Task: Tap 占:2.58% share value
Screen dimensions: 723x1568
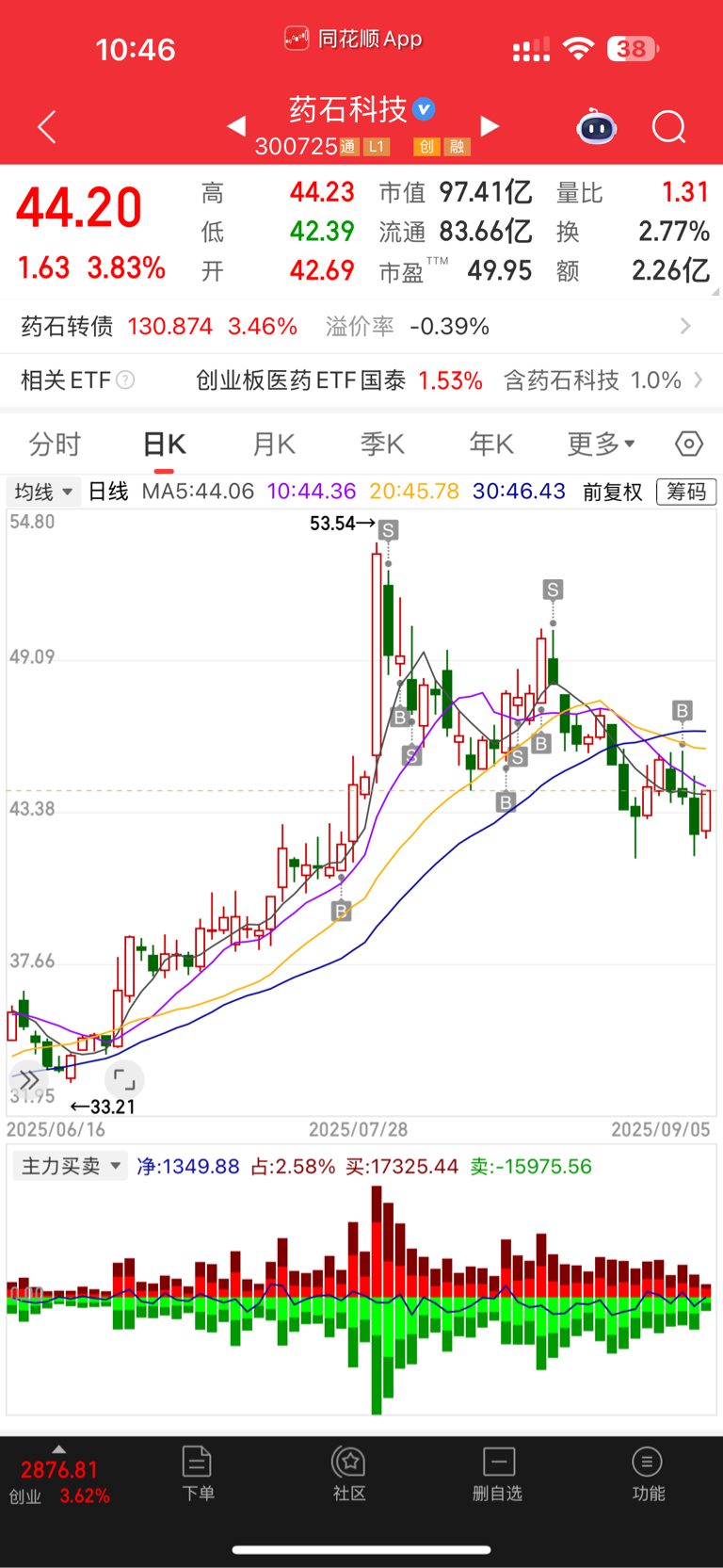Action: pos(293,1167)
